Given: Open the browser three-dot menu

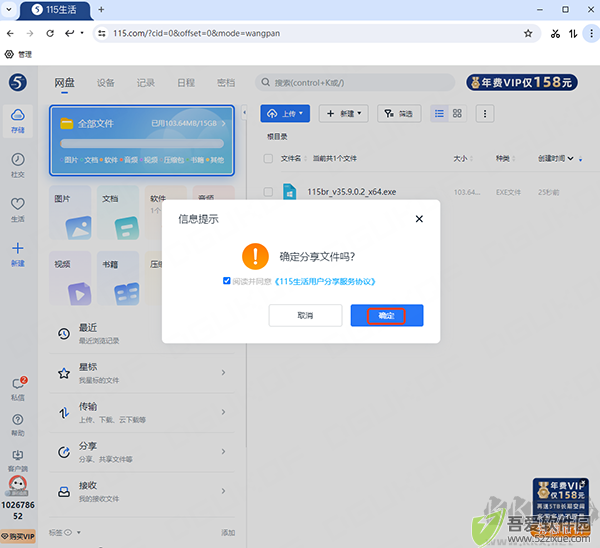Looking at the screenshot, I should (591, 33).
